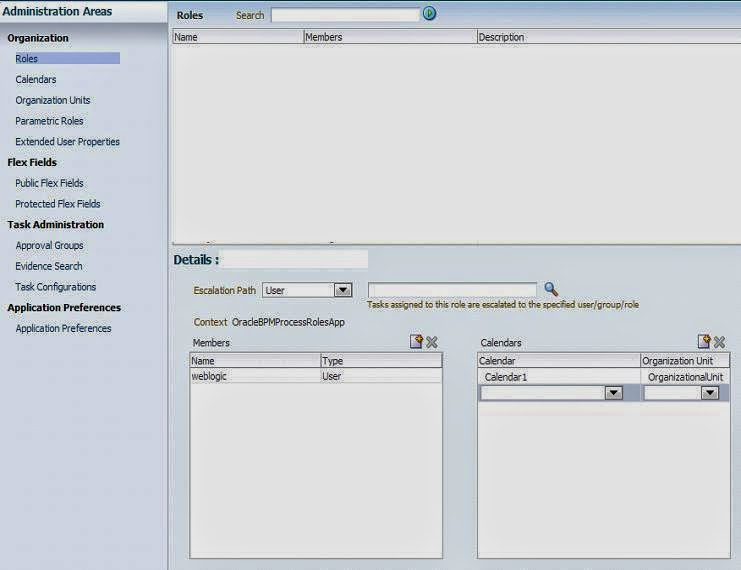The width and height of the screenshot is (741, 570).
Task: Open Protected Flex Fields
Action: tap(58, 204)
